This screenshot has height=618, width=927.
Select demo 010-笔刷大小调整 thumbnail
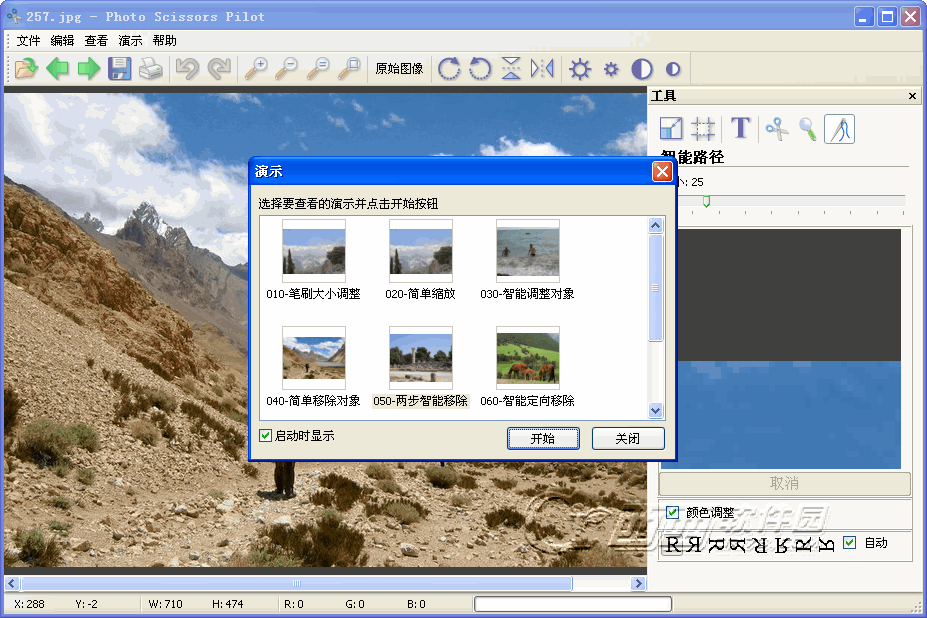[x=313, y=251]
